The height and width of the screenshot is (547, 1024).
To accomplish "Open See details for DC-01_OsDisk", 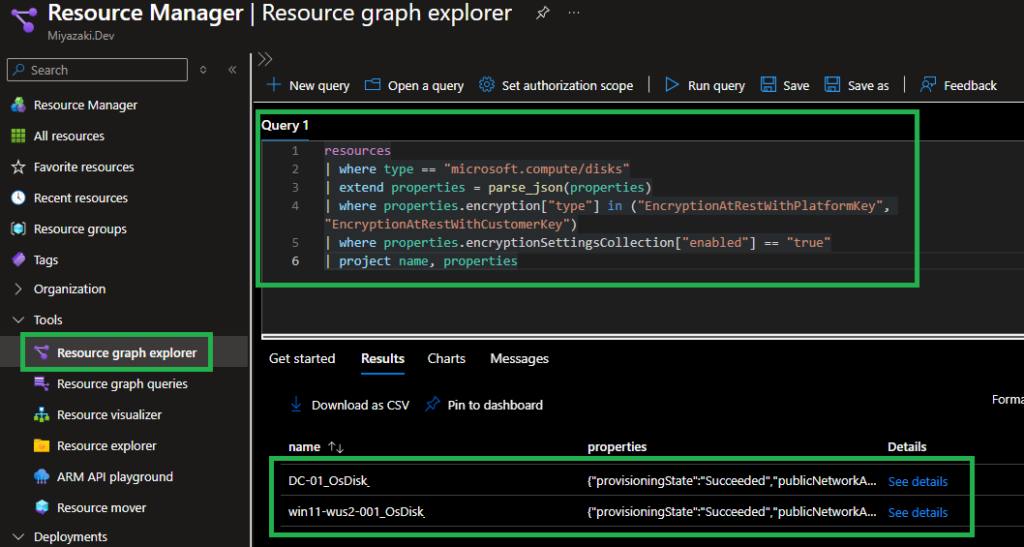I will coord(917,481).
